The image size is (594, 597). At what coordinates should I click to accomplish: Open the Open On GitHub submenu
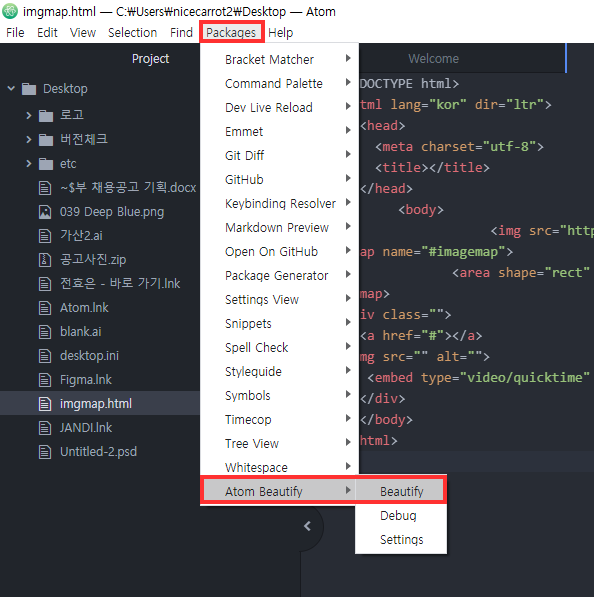point(279,251)
